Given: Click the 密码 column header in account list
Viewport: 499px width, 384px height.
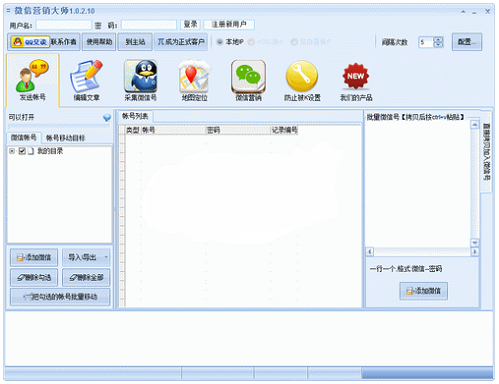Looking at the screenshot, I should 238,130.
